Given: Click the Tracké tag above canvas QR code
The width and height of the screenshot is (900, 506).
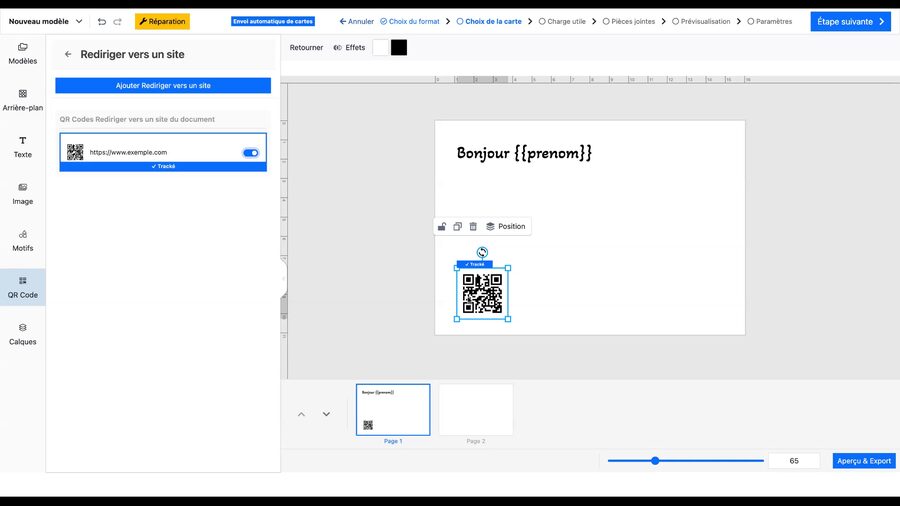Looking at the screenshot, I should pyautogui.click(x=475, y=264).
